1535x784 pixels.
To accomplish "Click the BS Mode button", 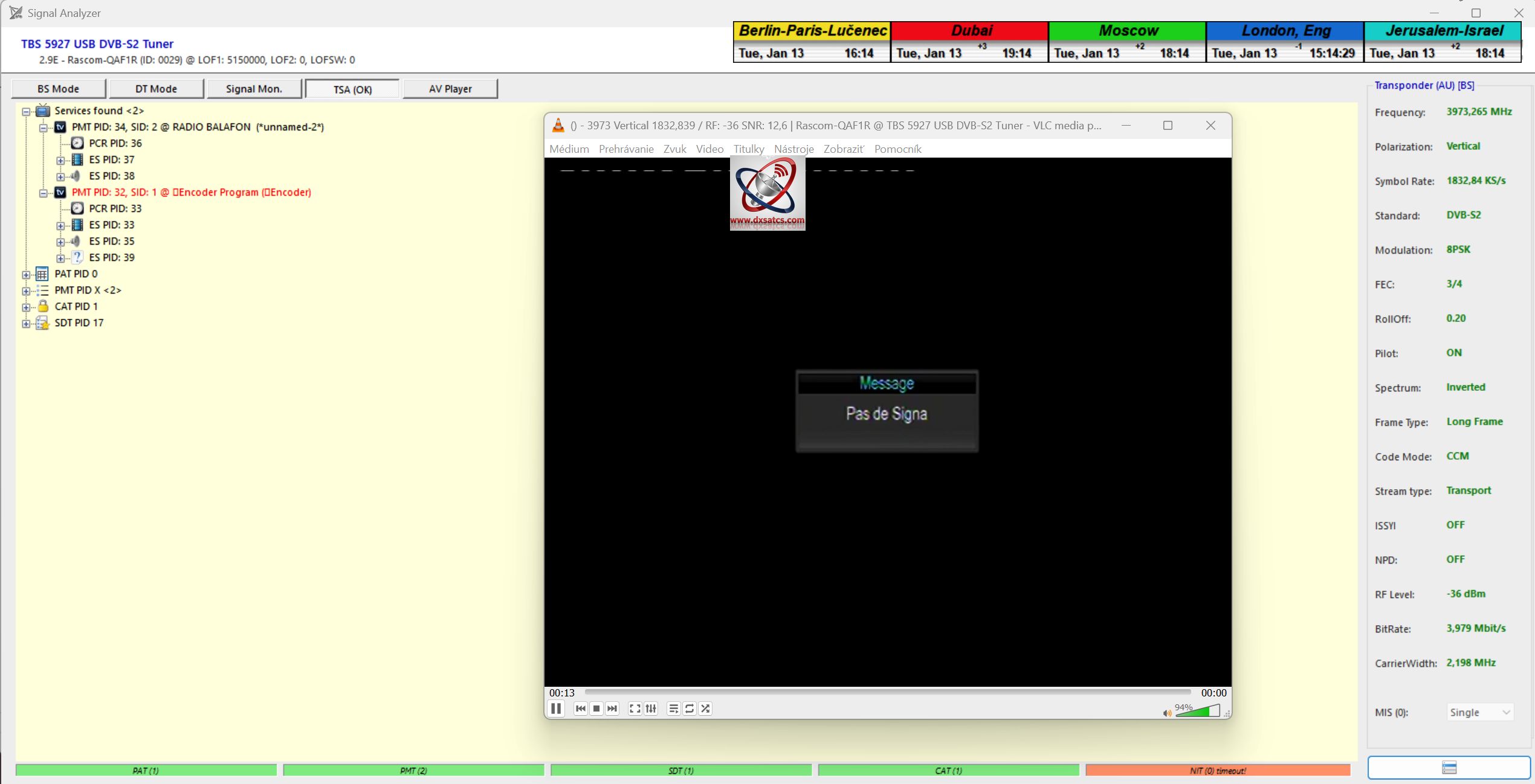I will coord(58,89).
